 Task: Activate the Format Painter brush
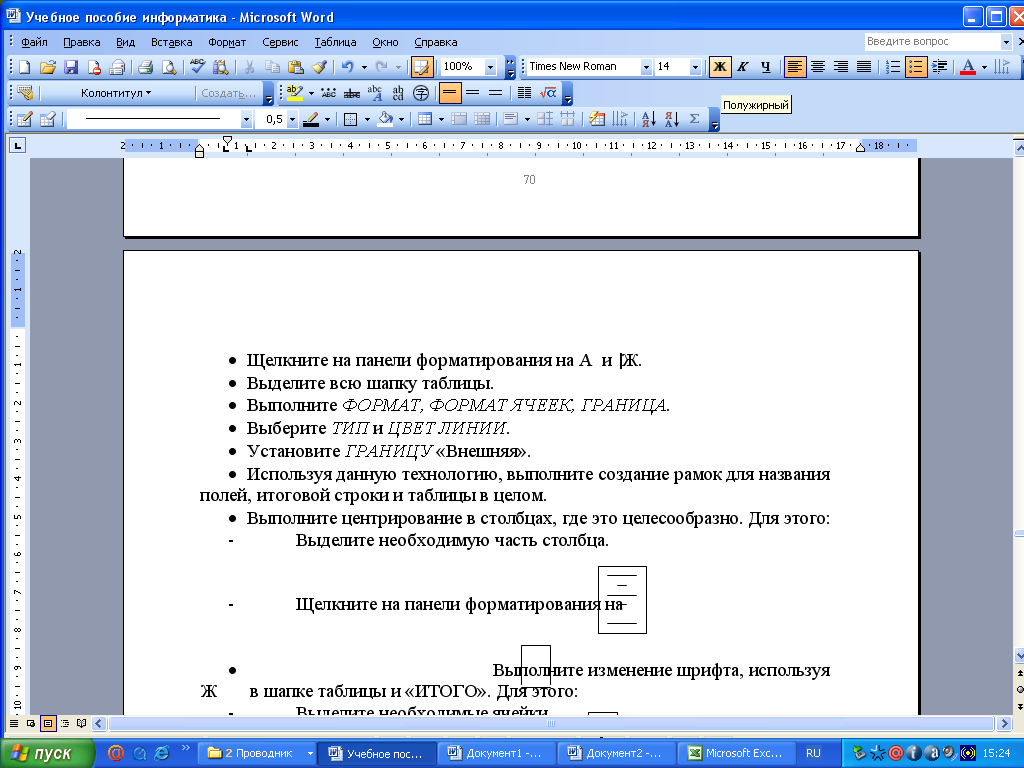319,67
